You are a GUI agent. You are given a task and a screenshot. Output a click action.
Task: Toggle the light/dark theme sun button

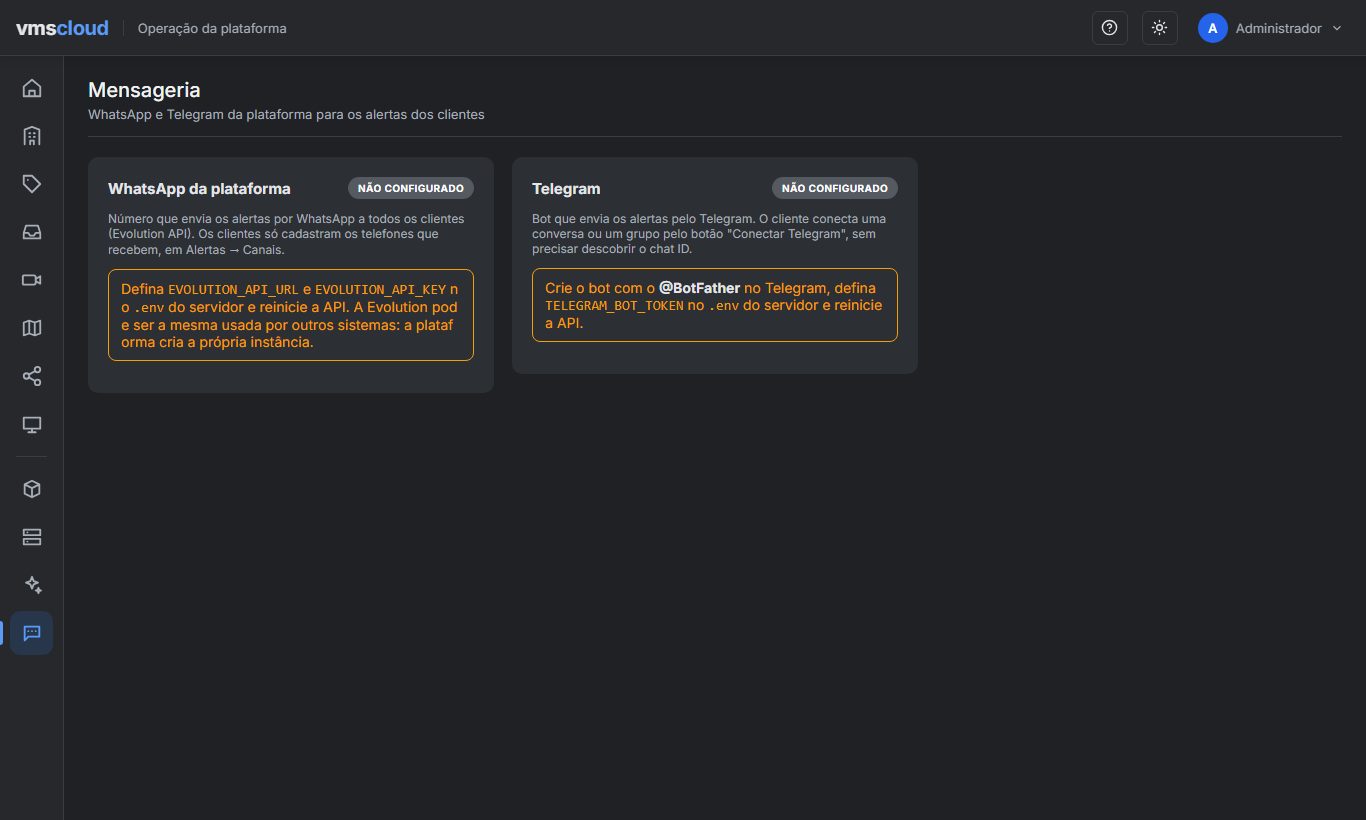(1159, 28)
